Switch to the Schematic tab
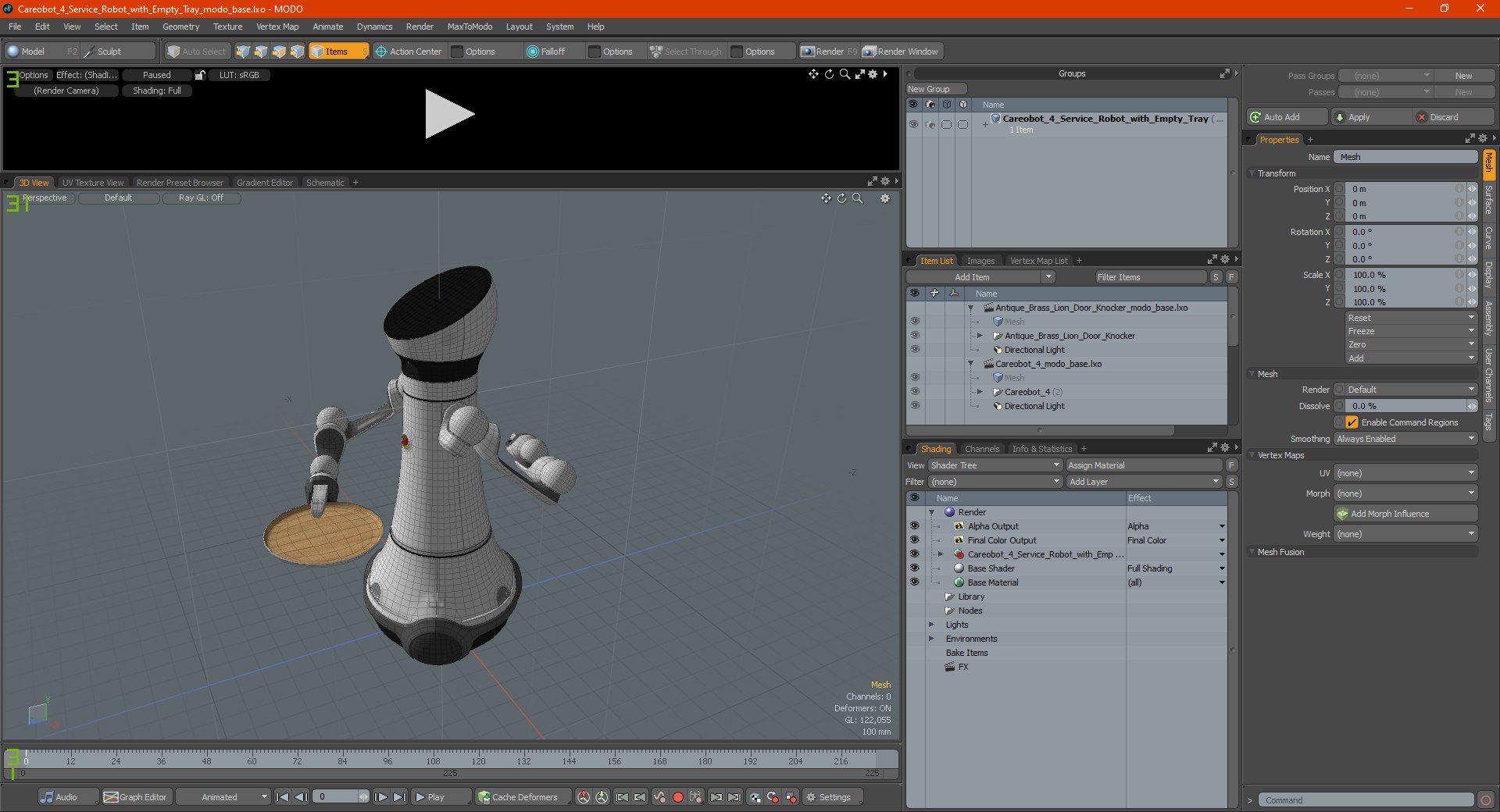Screen dimensions: 1500x812 point(325,183)
